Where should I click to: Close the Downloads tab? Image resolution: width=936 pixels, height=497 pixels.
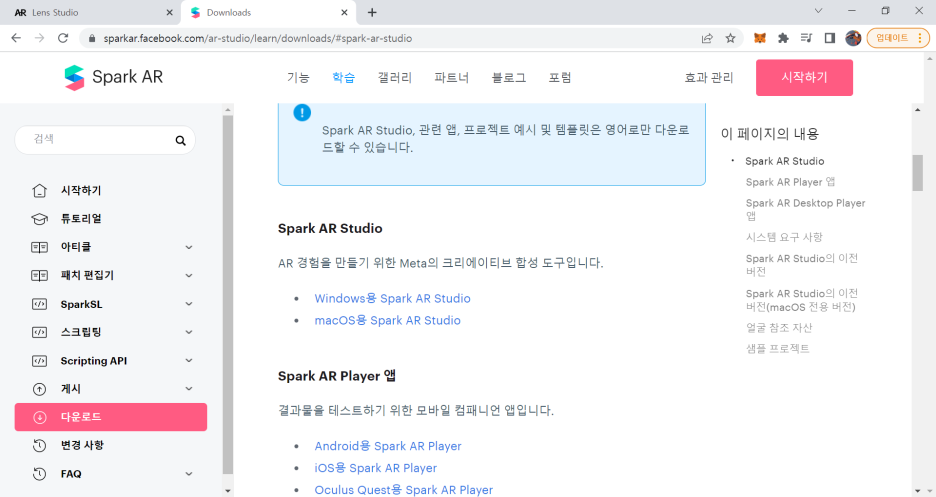[x=344, y=13]
